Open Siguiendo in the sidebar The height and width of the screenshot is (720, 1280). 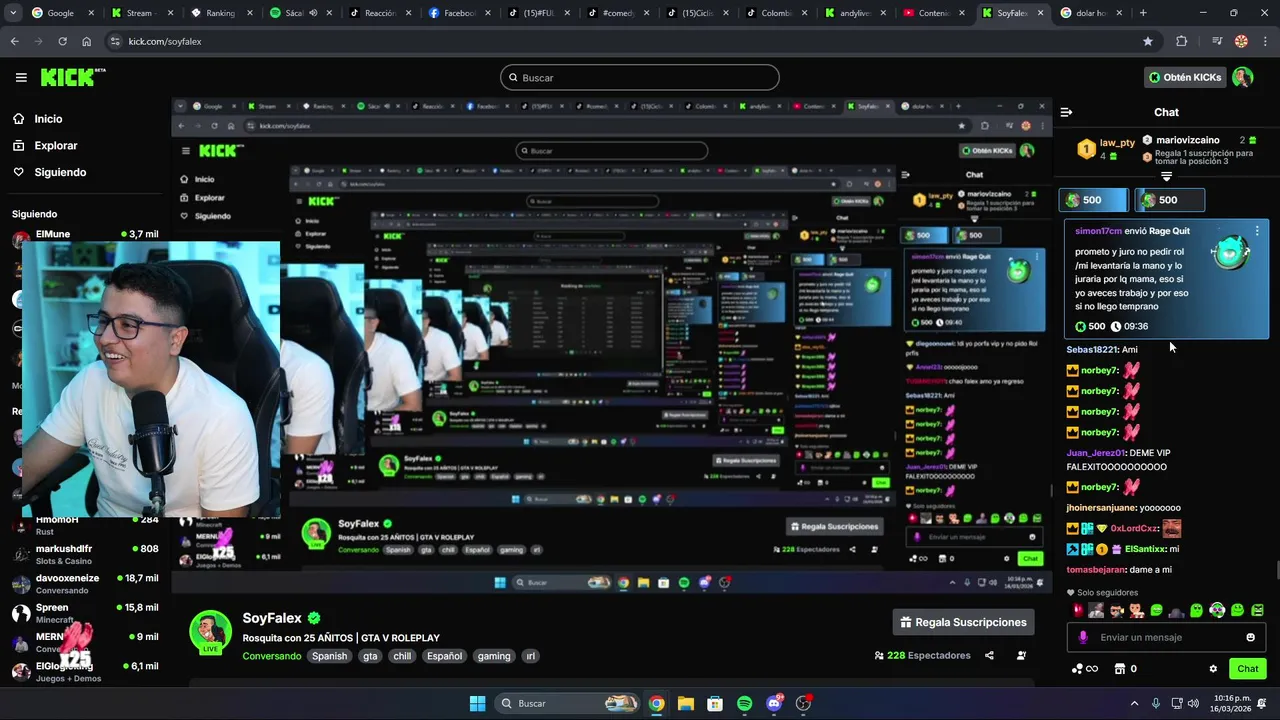49,172
